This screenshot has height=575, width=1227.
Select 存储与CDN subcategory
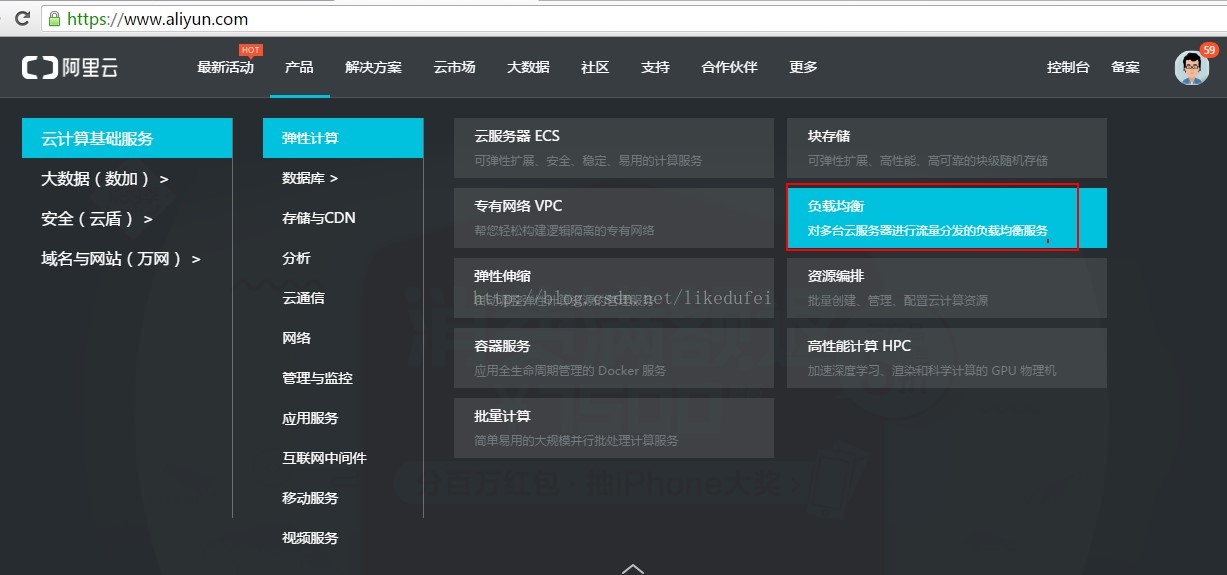(x=319, y=218)
